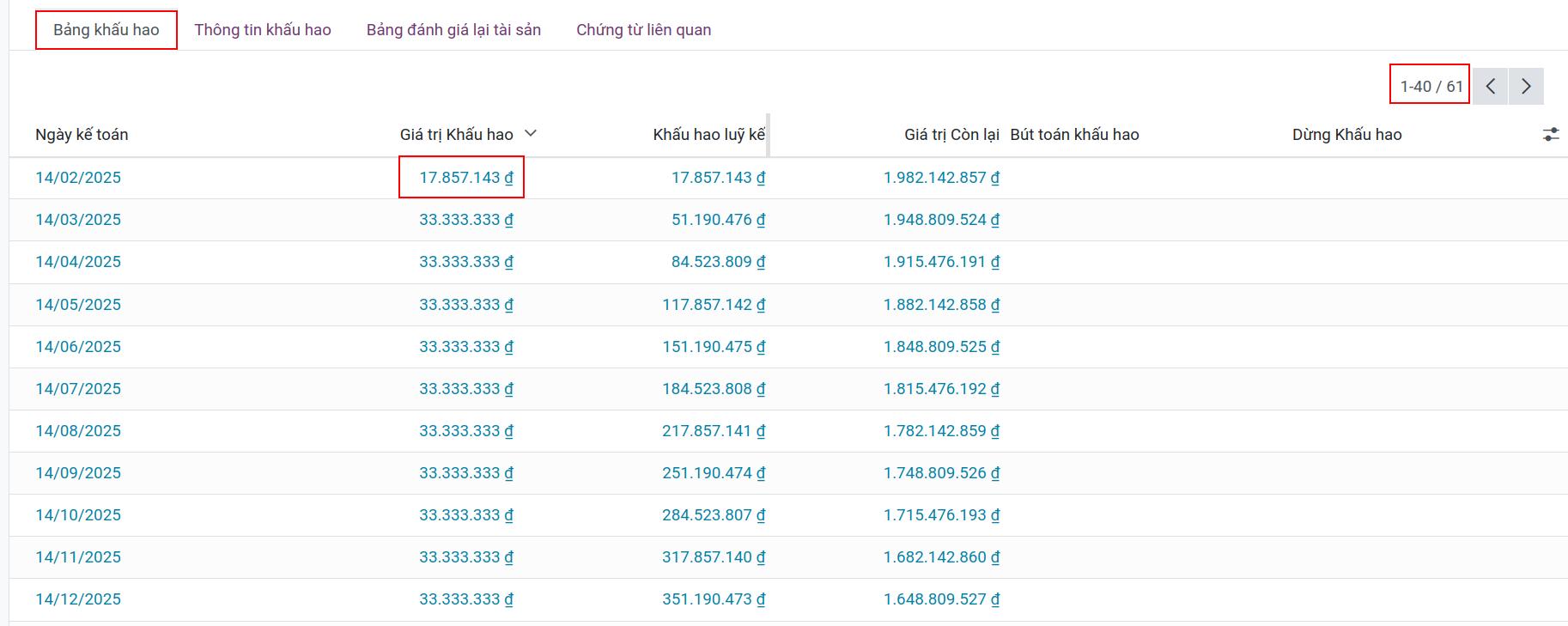
Task: Click remaining value 1.648.809.527 ₫
Action: (x=941, y=599)
